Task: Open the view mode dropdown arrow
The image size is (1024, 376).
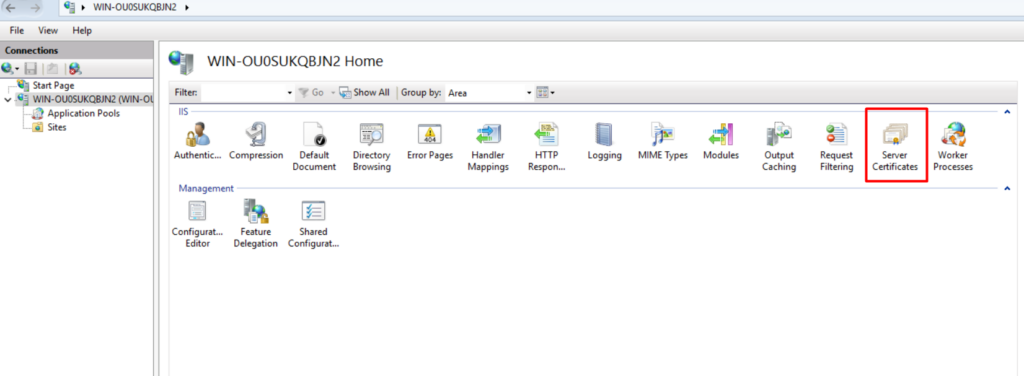Action: pos(552,93)
